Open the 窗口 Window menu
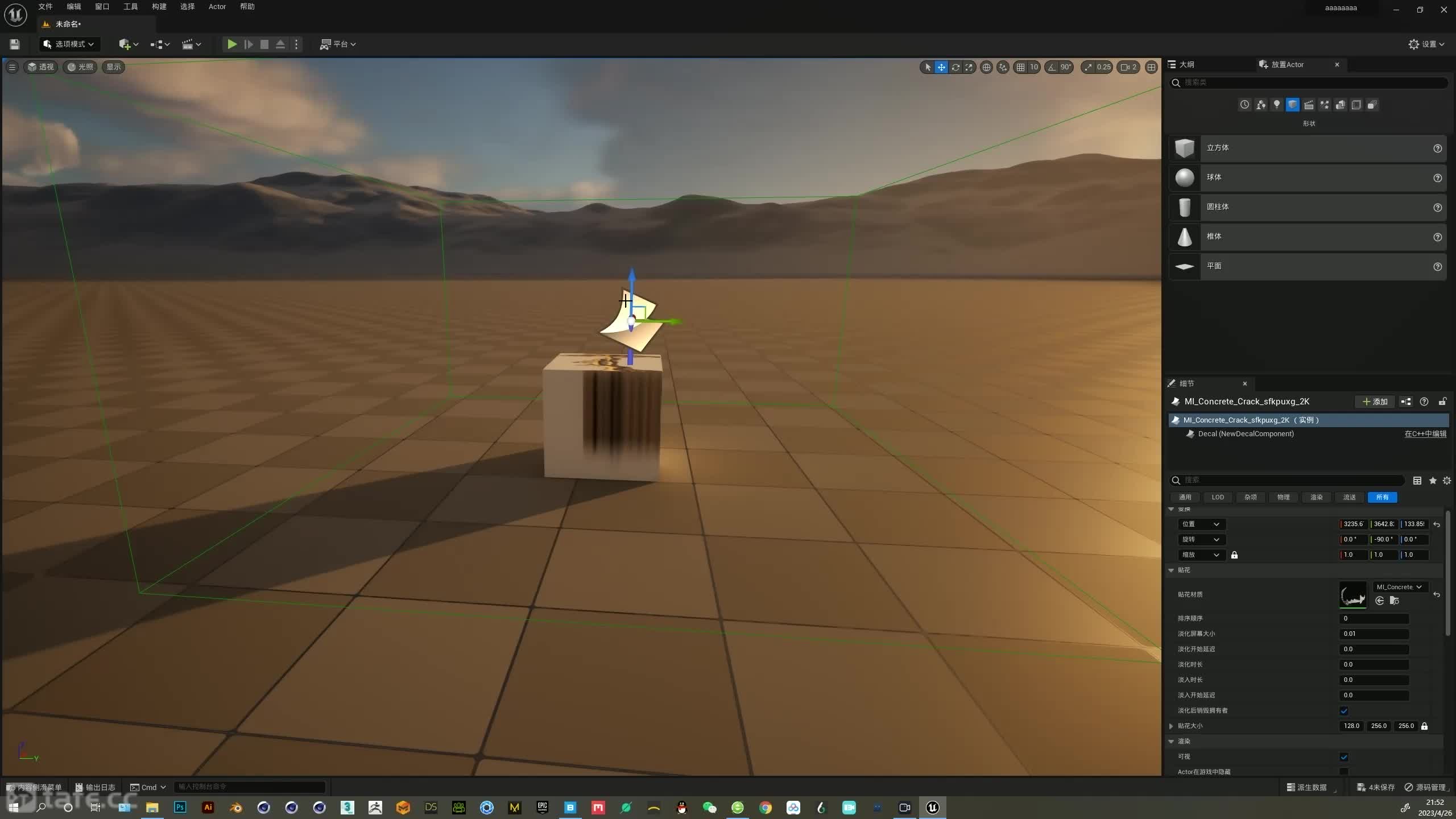Viewport: 1456px width, 819px height. point(102,7)
